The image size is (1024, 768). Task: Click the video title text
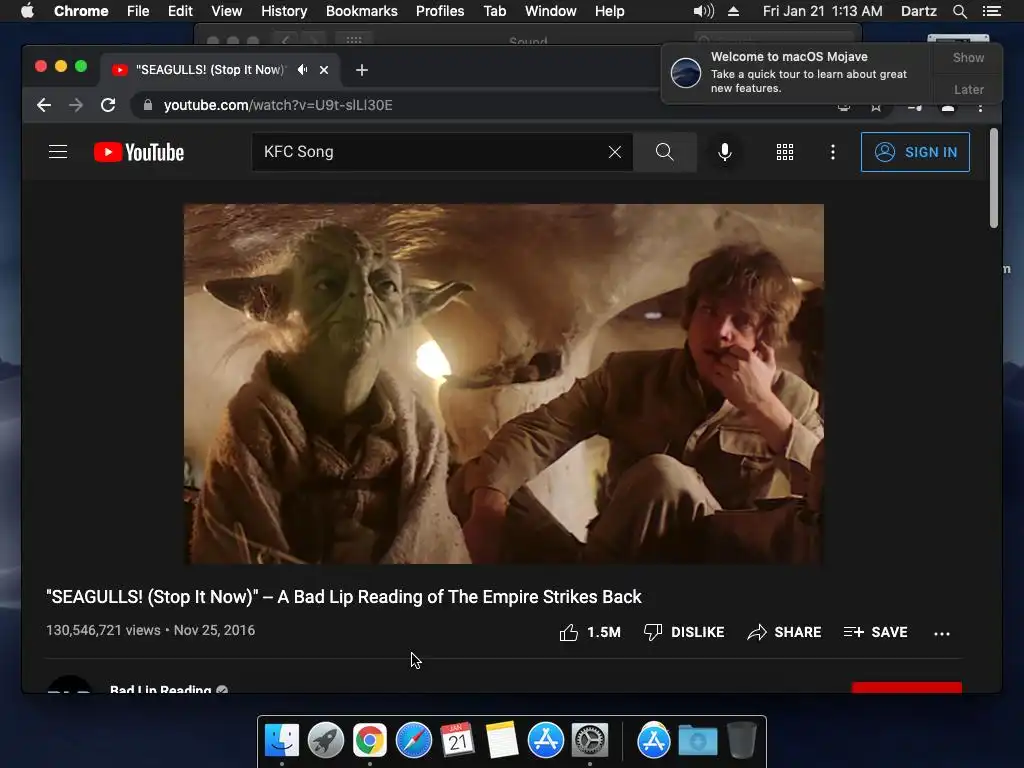click(344, 597)
